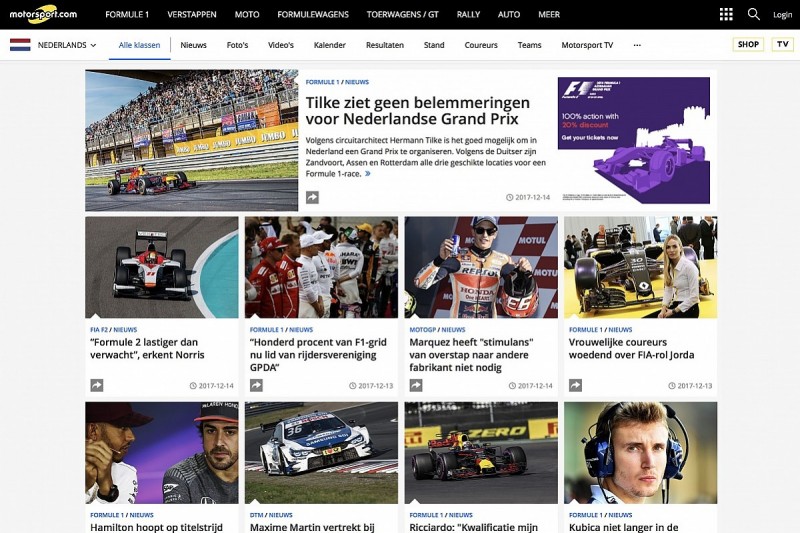This screenshot has width=800, height=533.
Task: Expand the NEDERLANDS edition dropdown
Action: point(67,45)
